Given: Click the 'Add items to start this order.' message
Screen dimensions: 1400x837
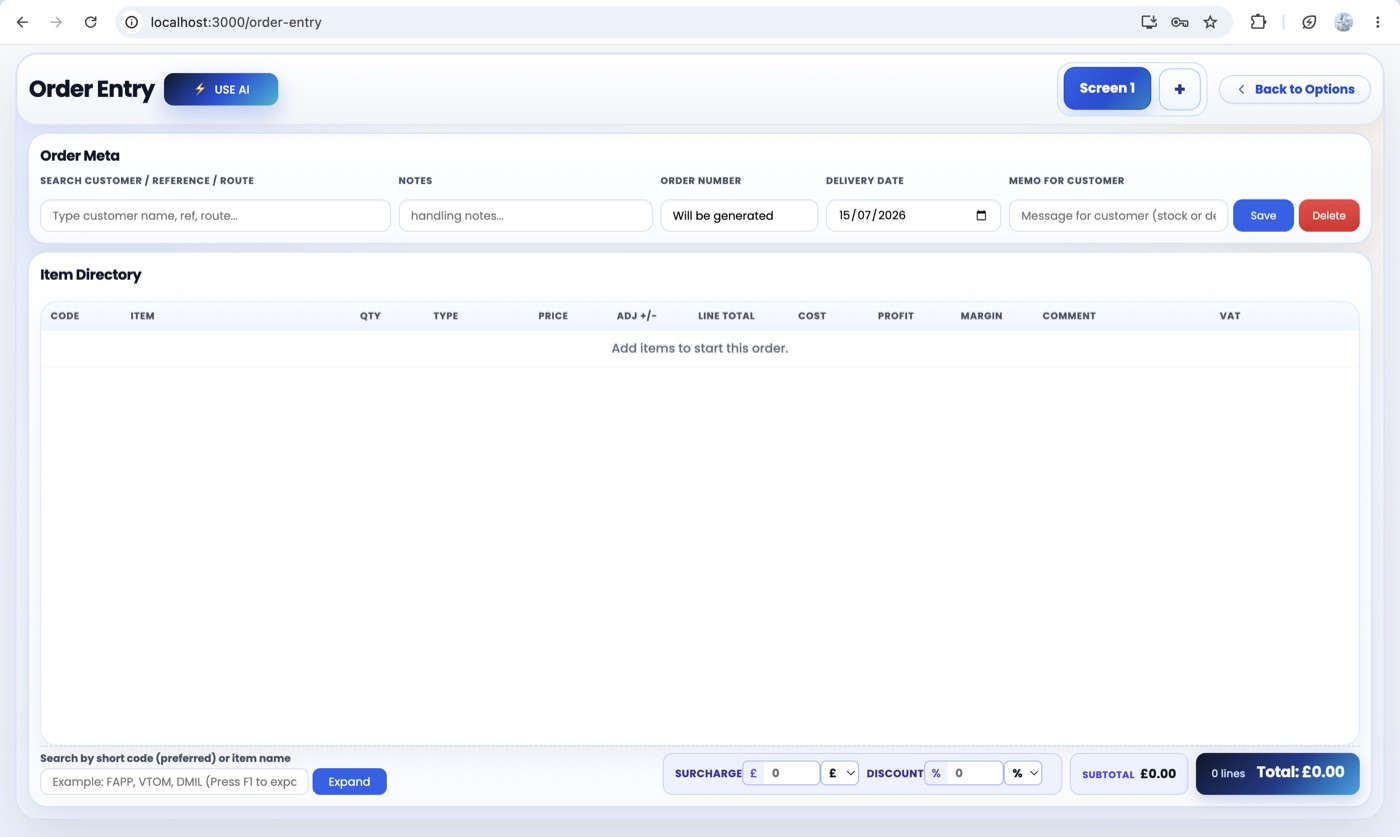Looking at the screenshot, I should point(700,348).
